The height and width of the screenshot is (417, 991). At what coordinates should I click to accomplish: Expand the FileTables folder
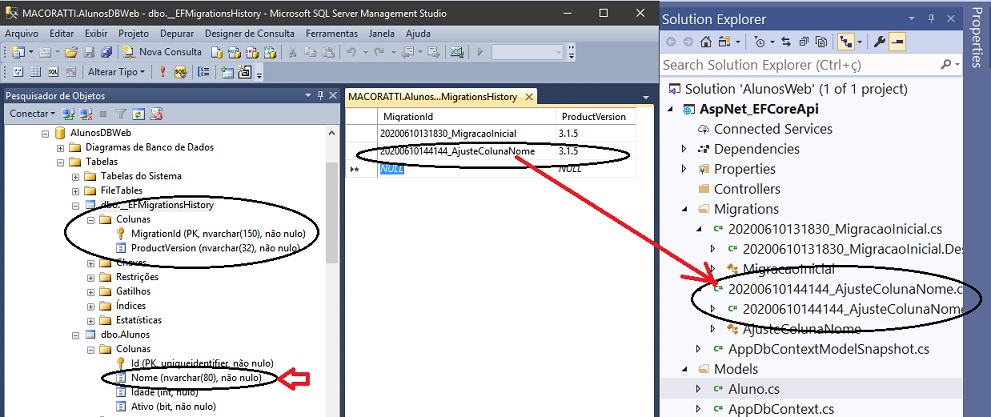tap(75, 190)
